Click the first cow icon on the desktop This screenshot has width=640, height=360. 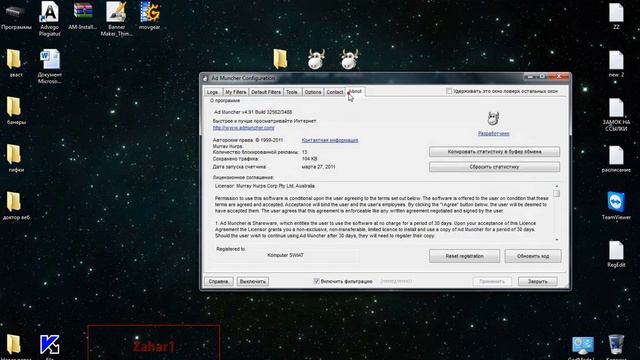click(x=316, y=59)
